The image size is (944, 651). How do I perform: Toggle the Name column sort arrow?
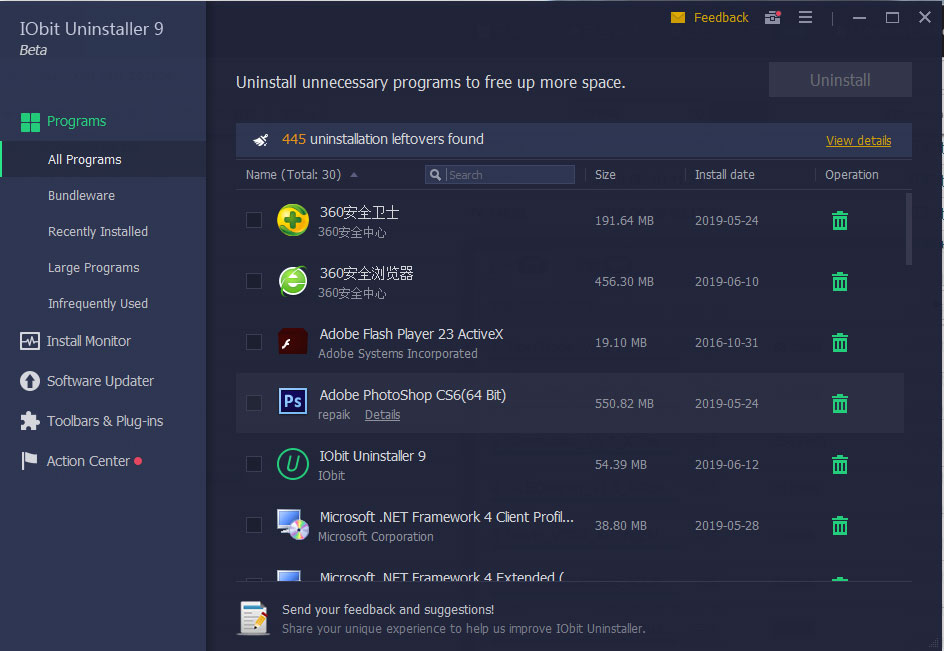[352, 172]
